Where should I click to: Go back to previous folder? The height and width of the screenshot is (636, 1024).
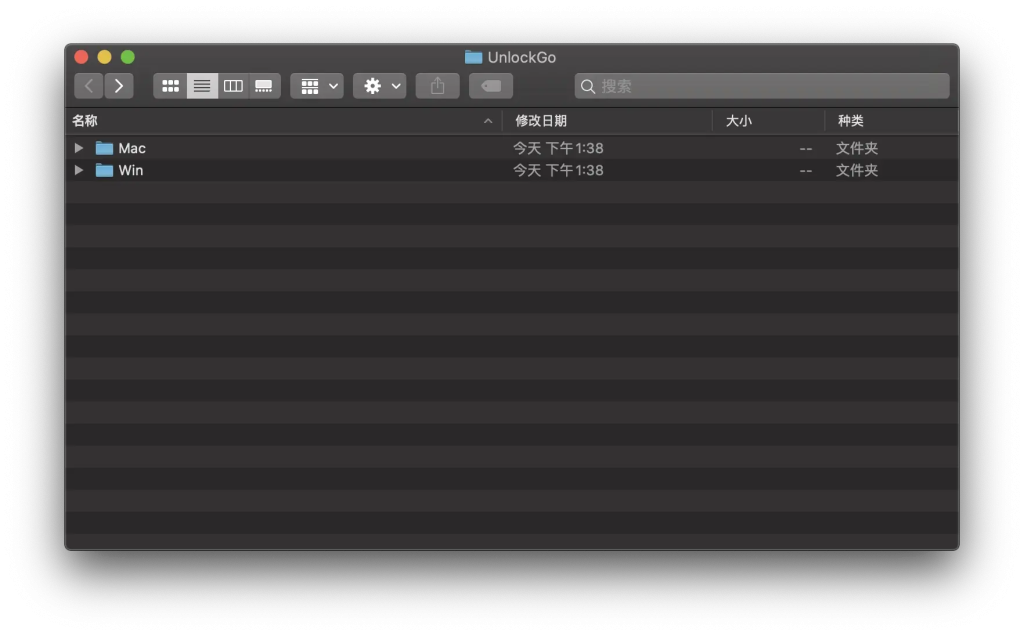[89, 86]
